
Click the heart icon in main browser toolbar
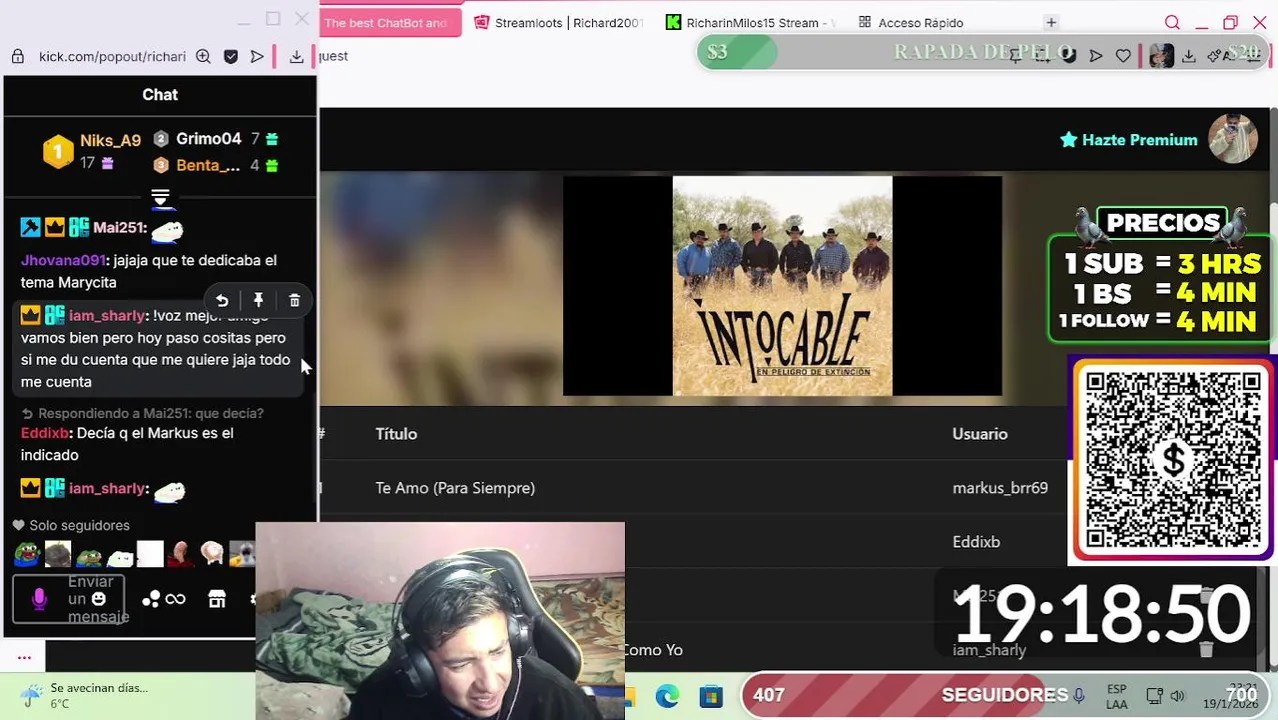coord(1123,56)
